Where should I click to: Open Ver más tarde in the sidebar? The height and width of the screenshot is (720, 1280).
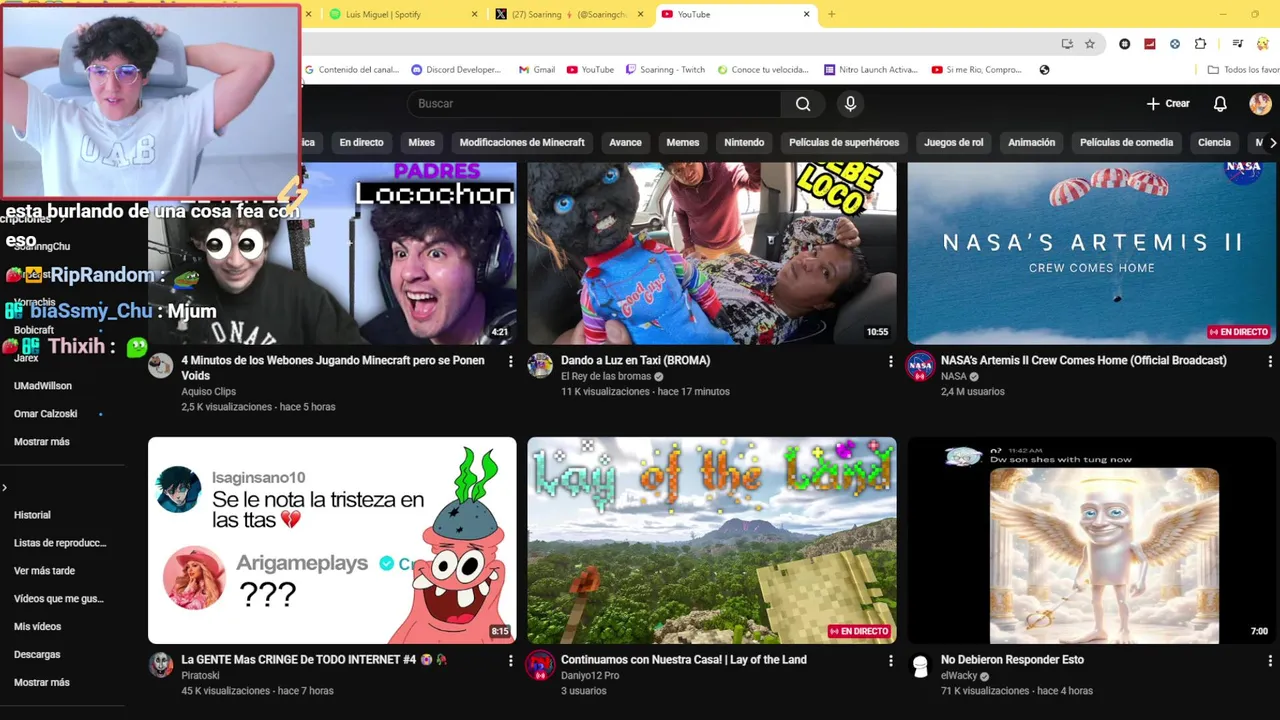(44, 571)
